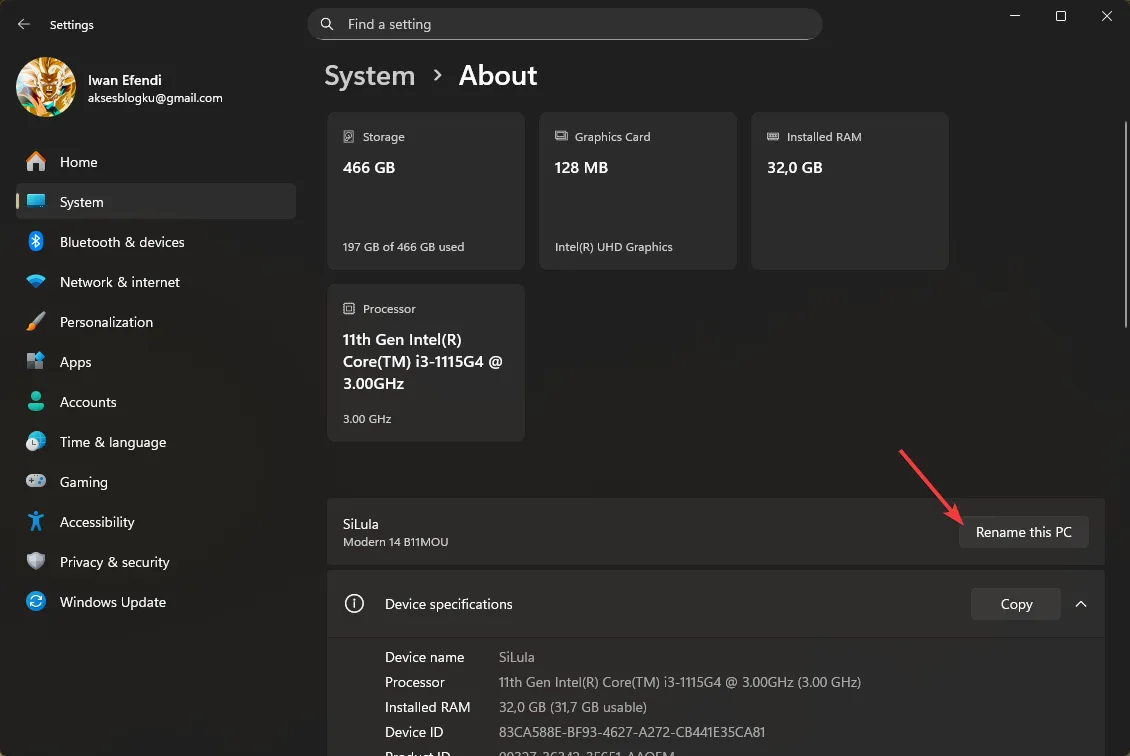Open the Storage card details
This screenshot has width=1130, height=756.
click(425, 190)
